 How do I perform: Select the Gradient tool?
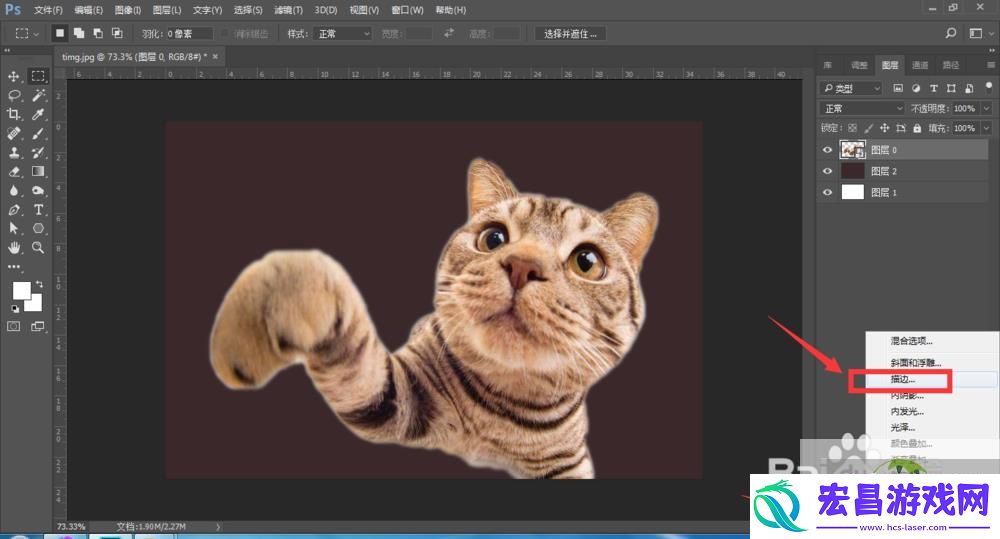coord(38,172)
